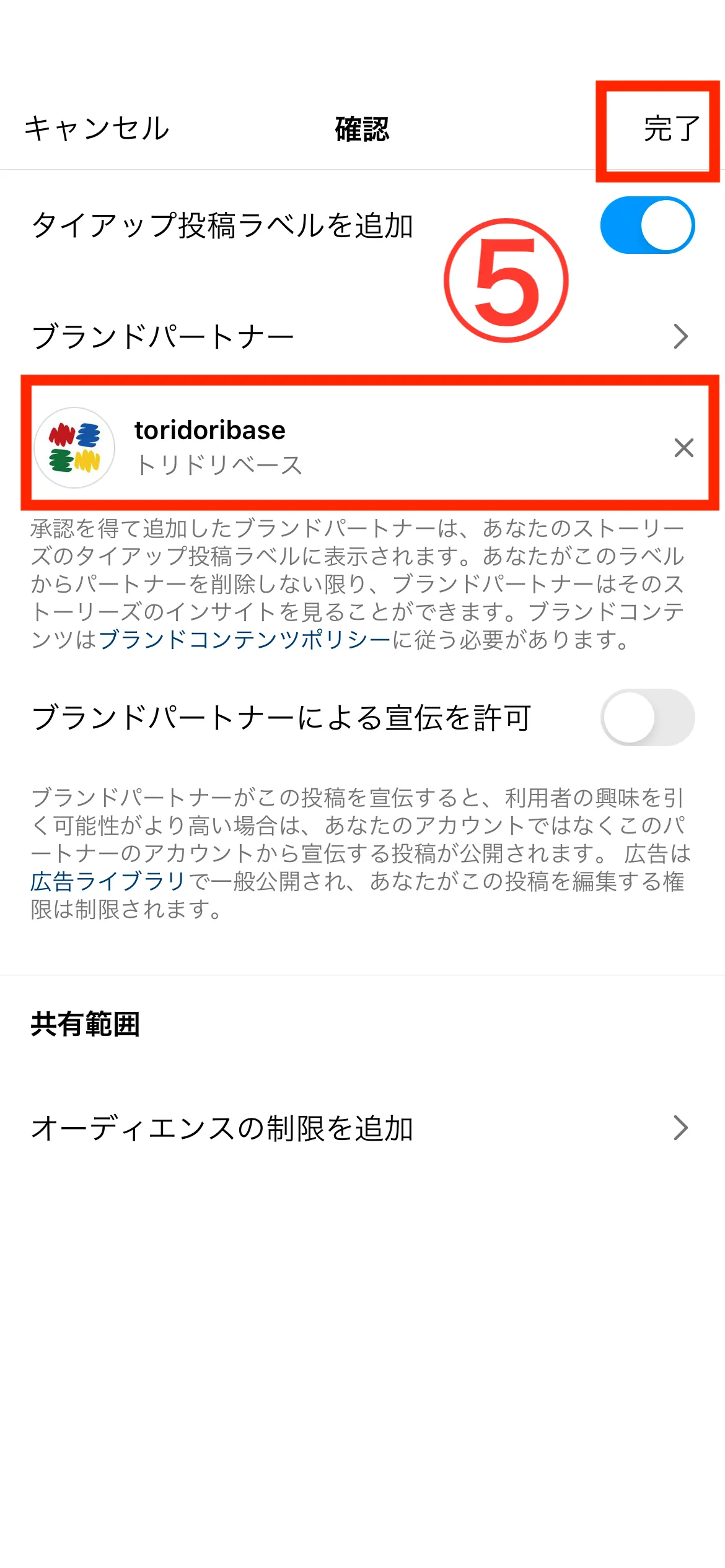
Task: Remove toridoribase with the X icon
Action: pyautogui.click(x=683, y=447)
